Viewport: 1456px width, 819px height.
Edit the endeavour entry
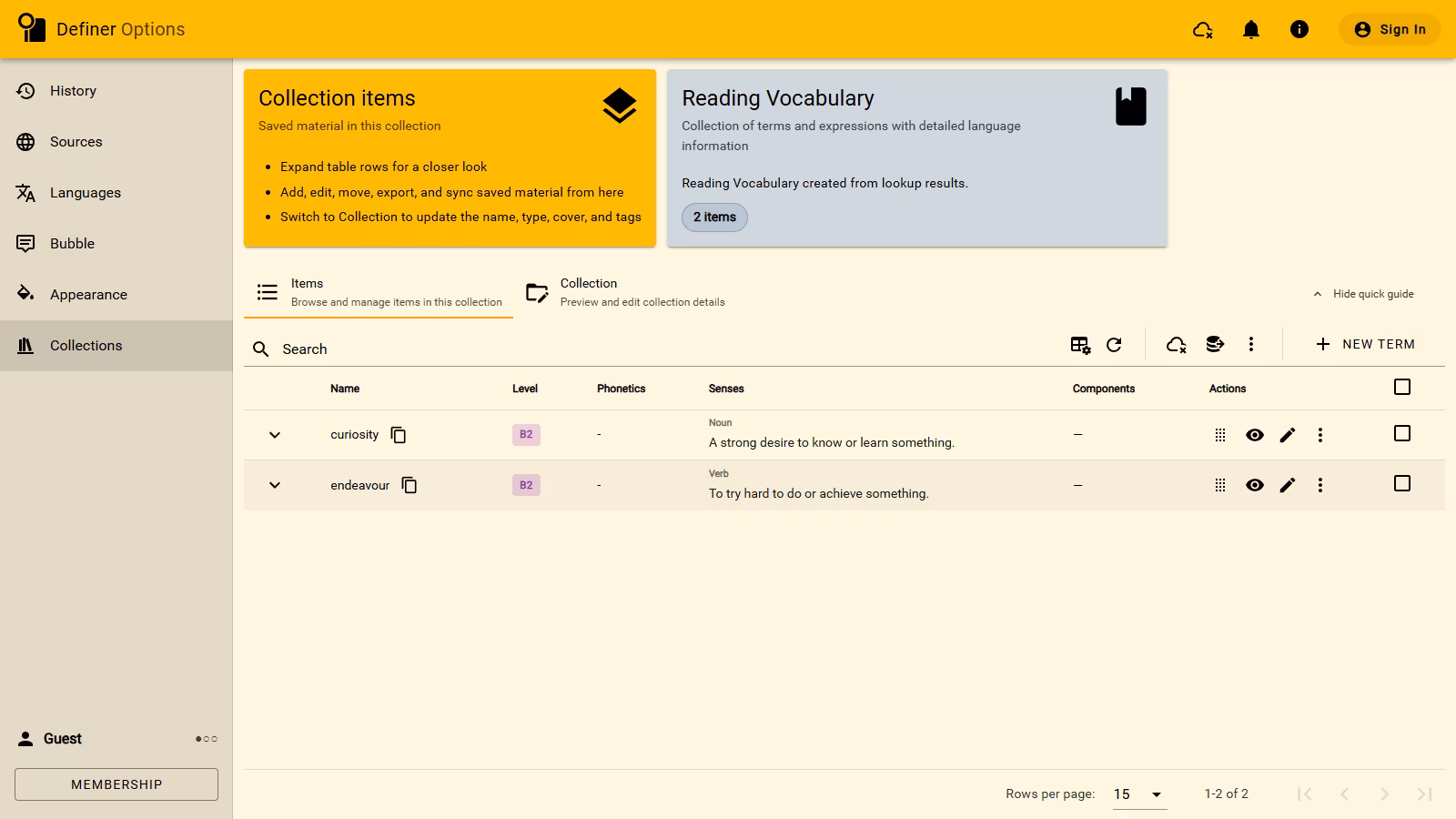1288,485
